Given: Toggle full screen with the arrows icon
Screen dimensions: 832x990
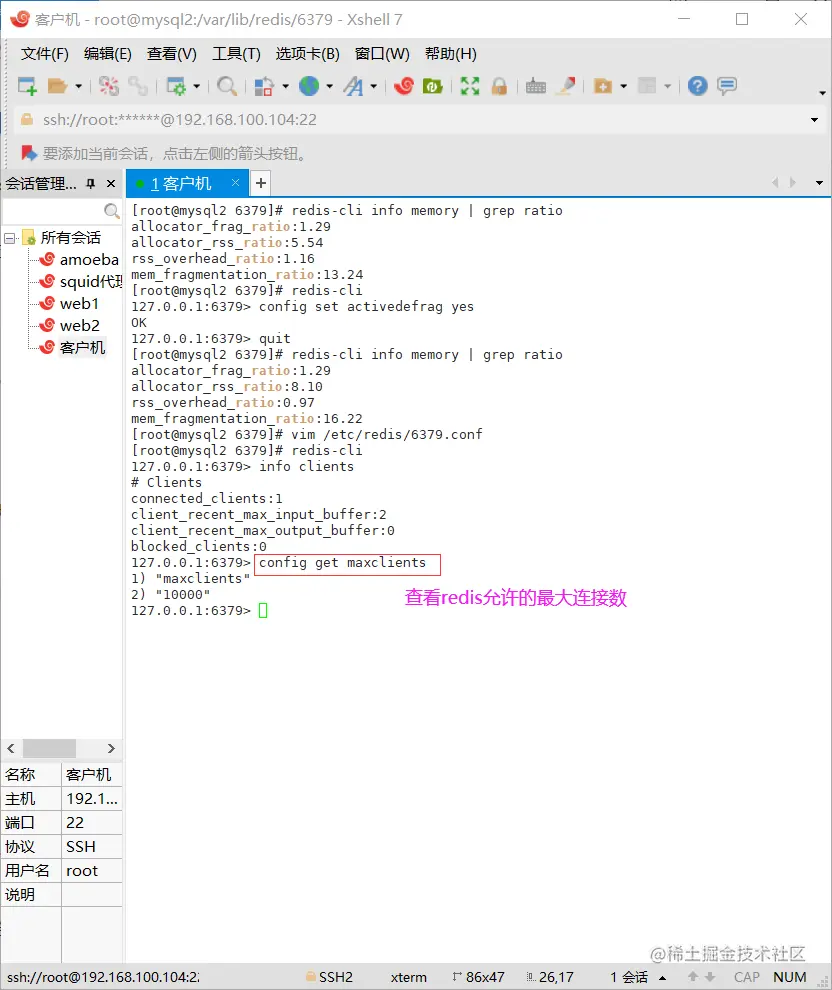Looking at the screenshot, I should 470,86.
